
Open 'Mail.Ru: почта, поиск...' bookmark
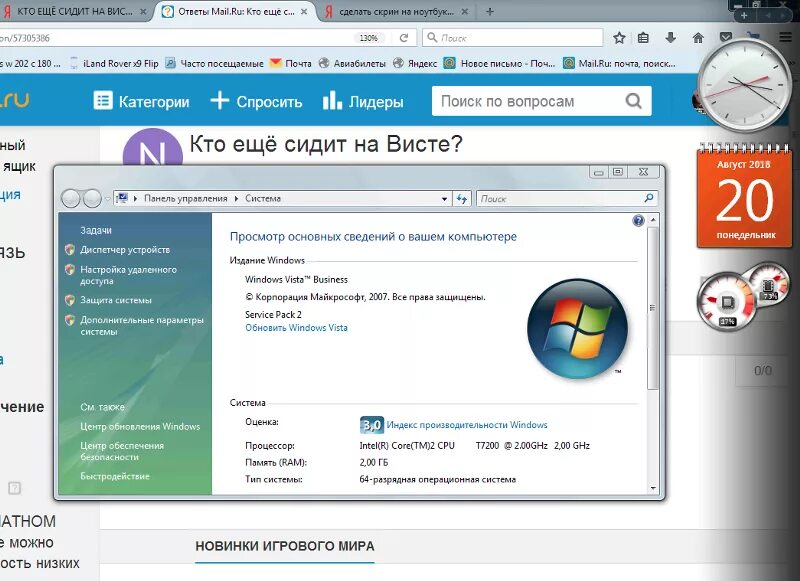click(619, 64)
